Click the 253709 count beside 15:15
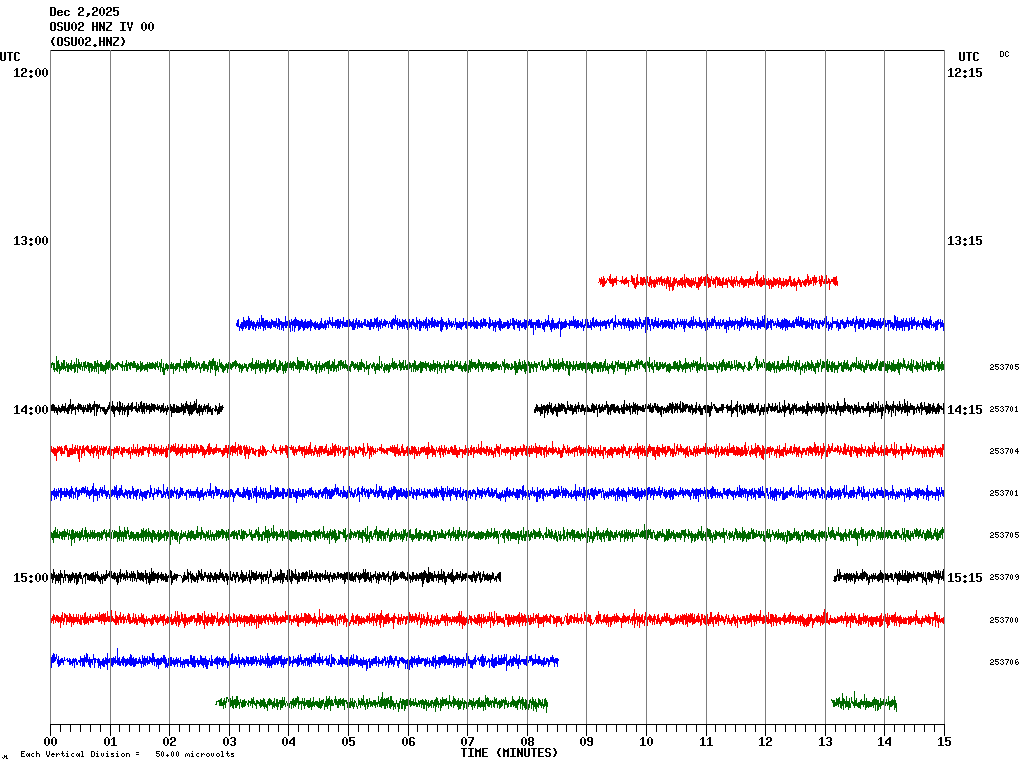This screenshot has height=768, width=1024. click(1004, 577)
